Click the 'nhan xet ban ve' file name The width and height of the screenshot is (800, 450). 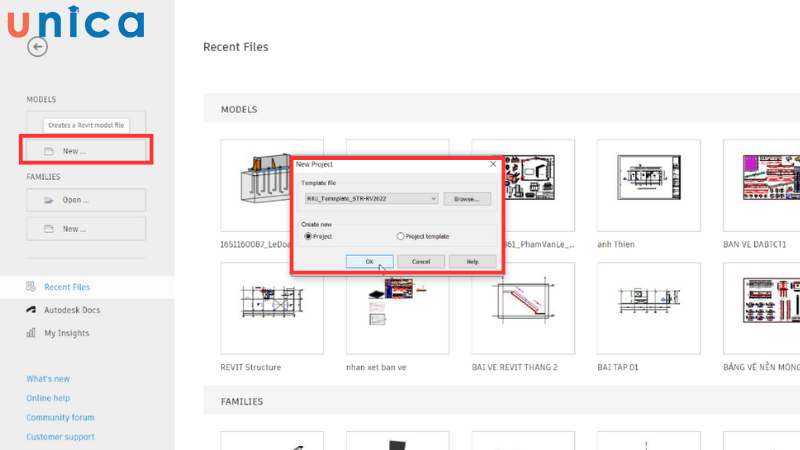click(376, 367)
